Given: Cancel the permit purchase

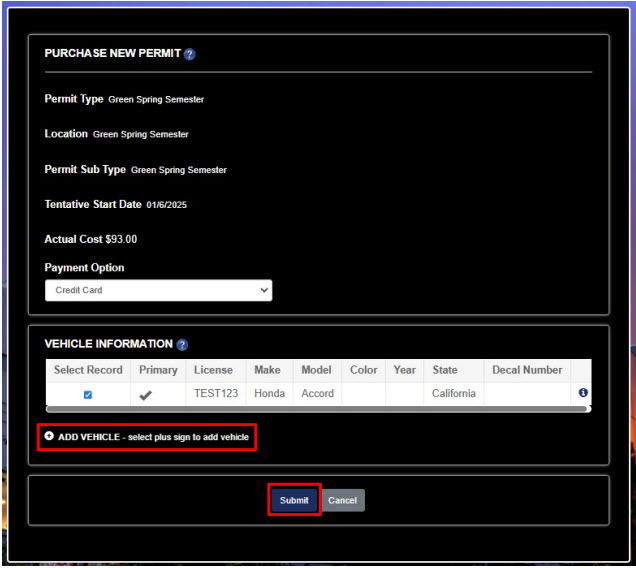Looking at the screenshot, I should (x=342, y=500).
